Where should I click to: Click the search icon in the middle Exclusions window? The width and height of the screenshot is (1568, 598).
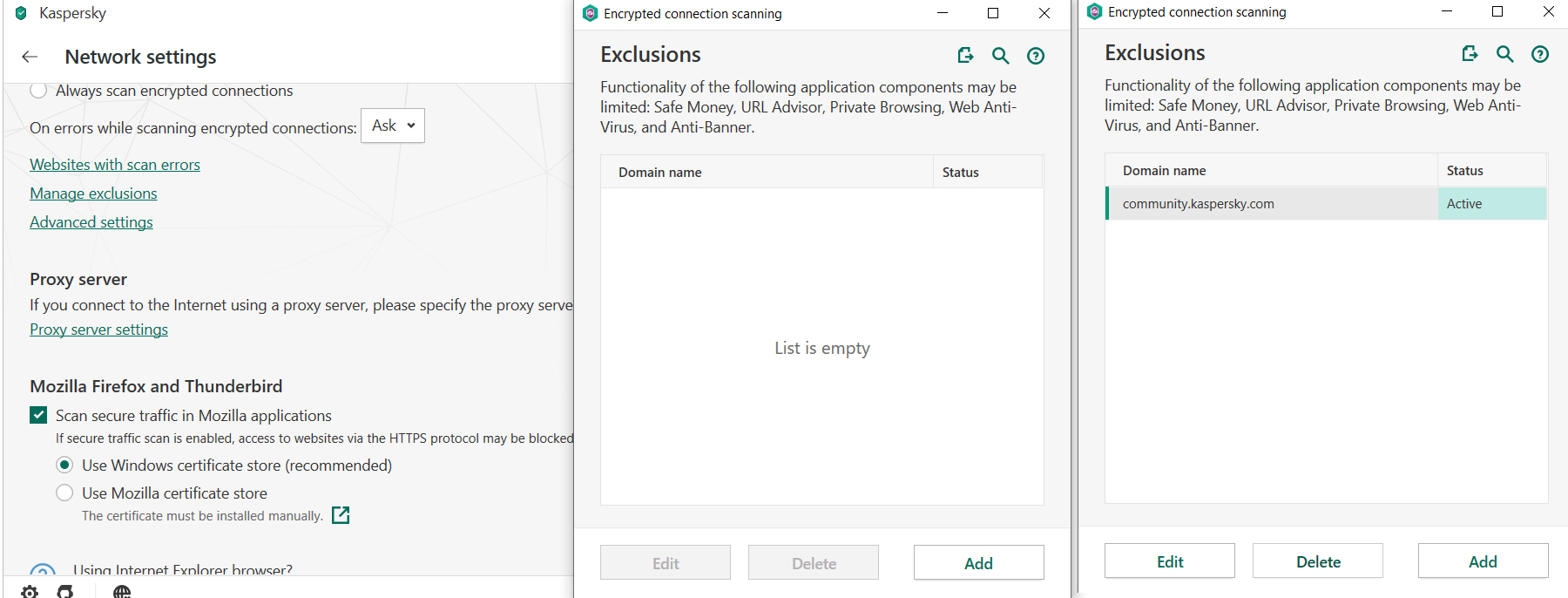1000,55
